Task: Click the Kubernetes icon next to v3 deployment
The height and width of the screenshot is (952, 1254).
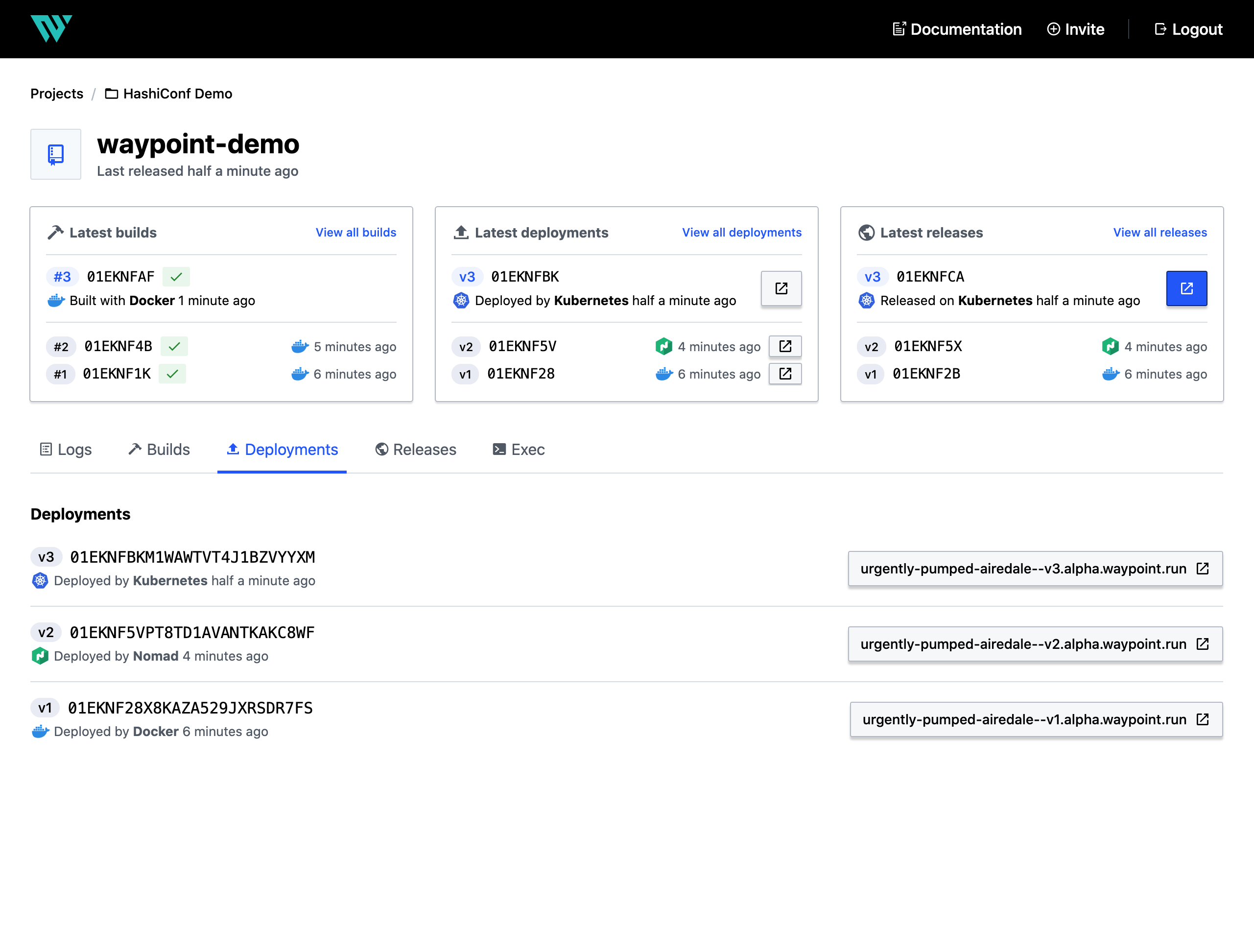Action: click(40, 580)
